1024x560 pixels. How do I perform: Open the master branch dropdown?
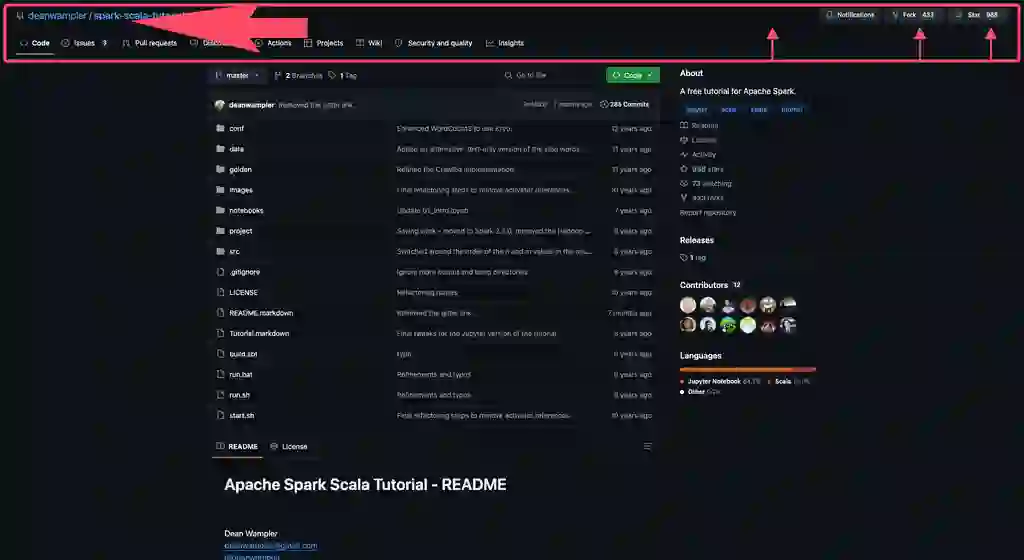(x=238, y=76)
